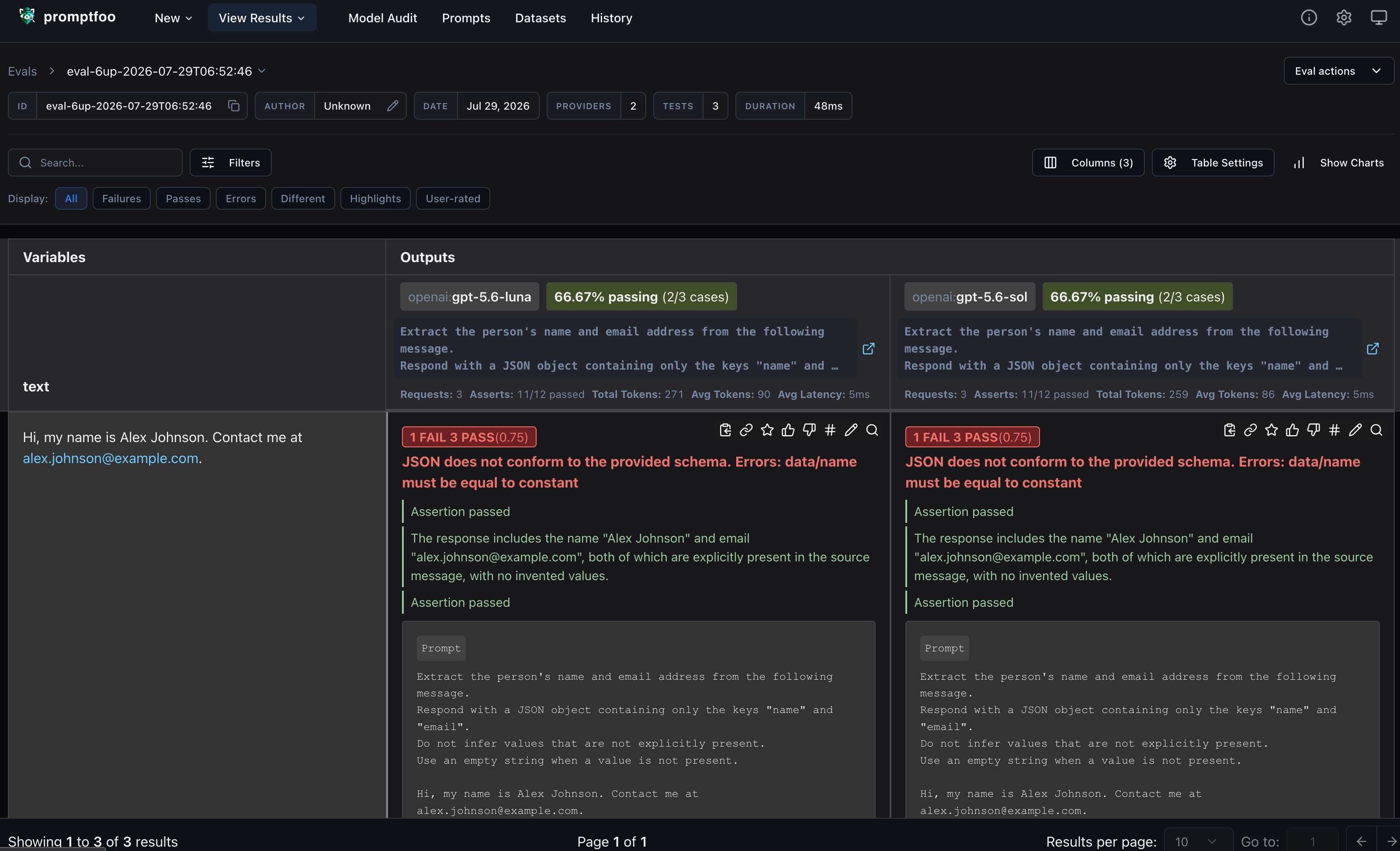Navigate to the Prompts tab

coord(466,17)
